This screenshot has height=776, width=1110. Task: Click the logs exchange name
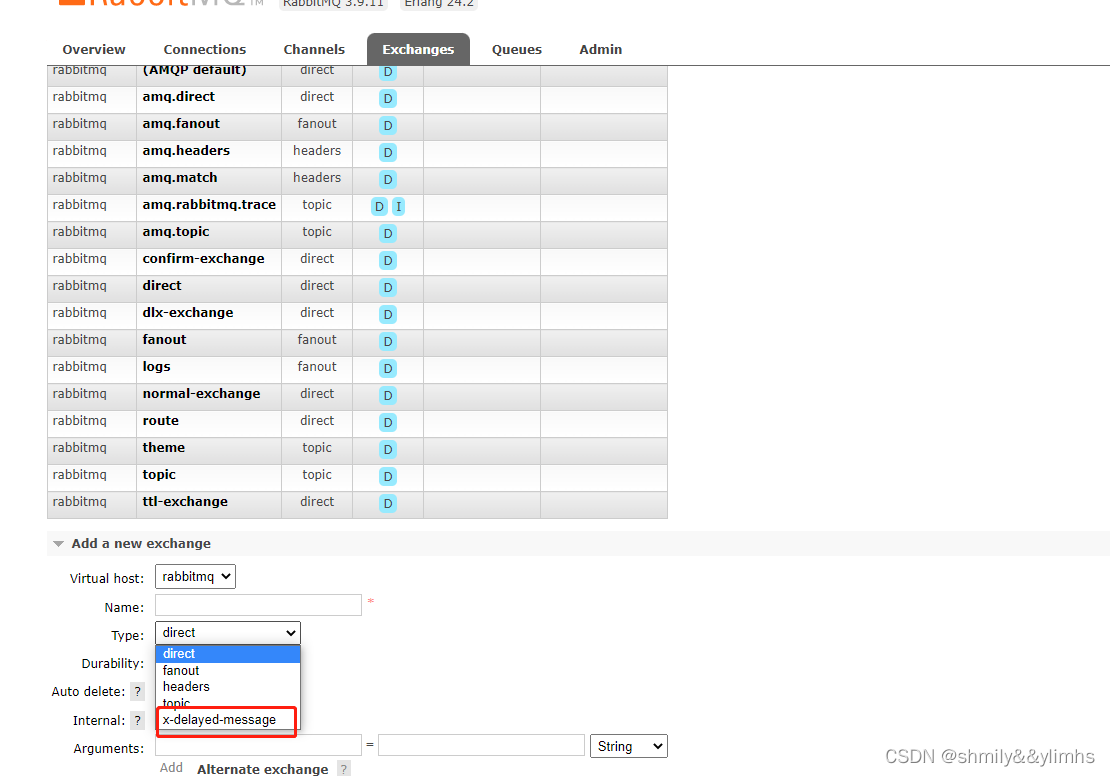click(x=156, y=367)
